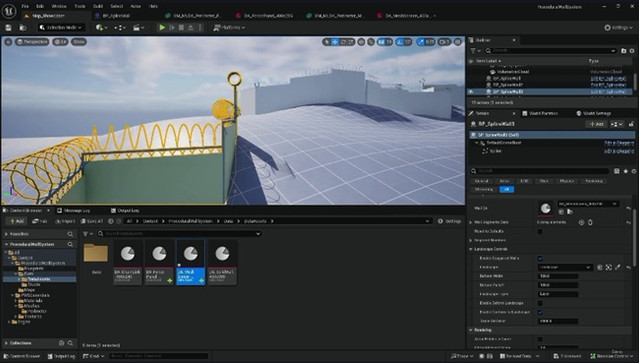This screenshot has height=363, width=639.
Task: Select the translate gizmo tool in viewport
Action: tap(335, 42)
